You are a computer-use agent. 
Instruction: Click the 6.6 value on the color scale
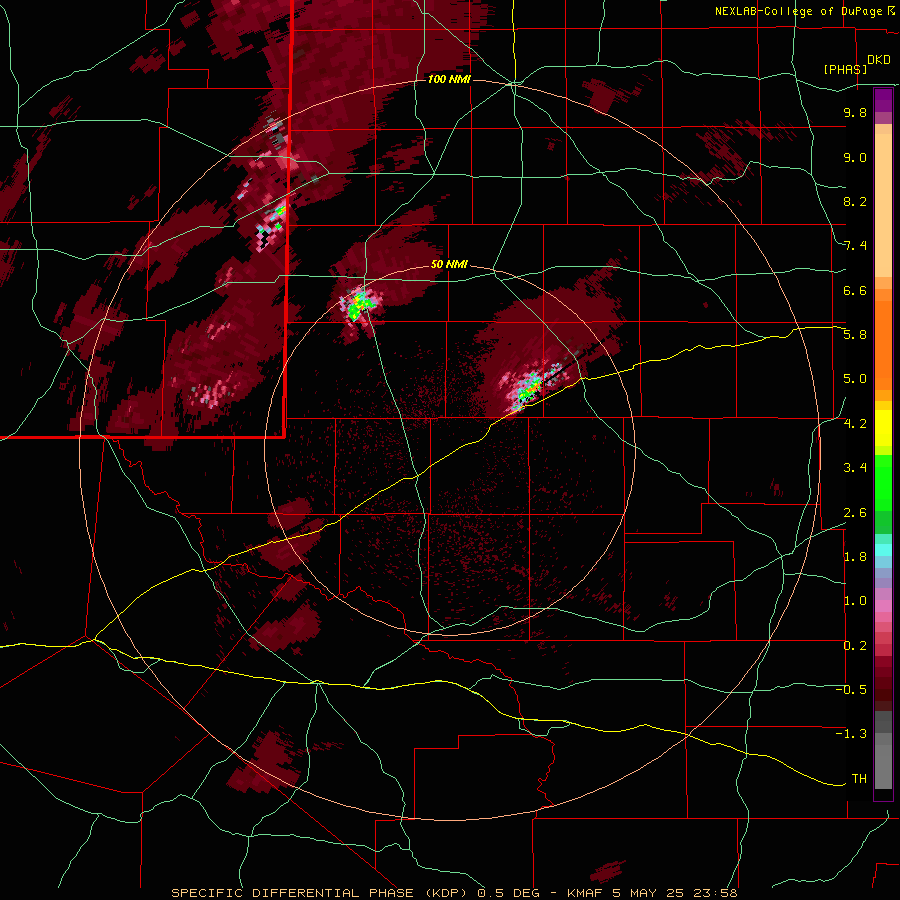pos(855,290)
